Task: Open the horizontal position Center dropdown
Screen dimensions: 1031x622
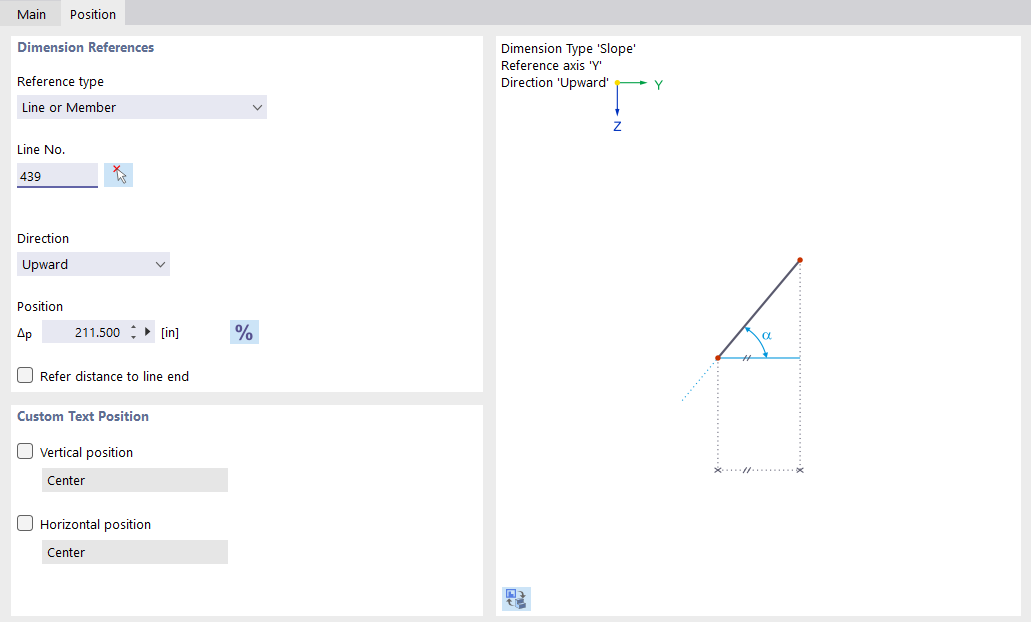Action: click(135, 552)
